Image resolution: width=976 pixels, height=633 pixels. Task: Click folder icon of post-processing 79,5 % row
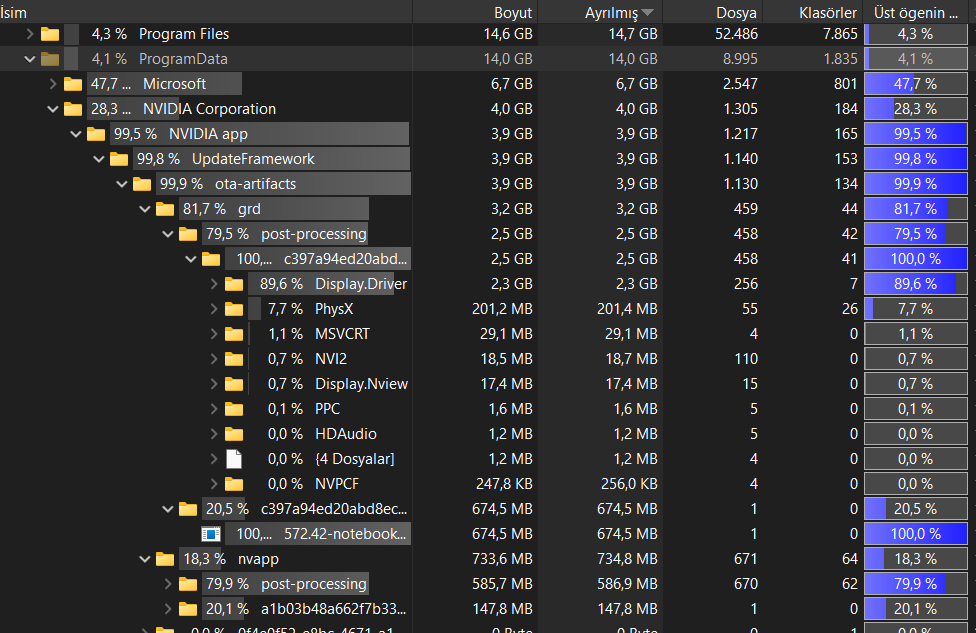(x=188, y=234)
